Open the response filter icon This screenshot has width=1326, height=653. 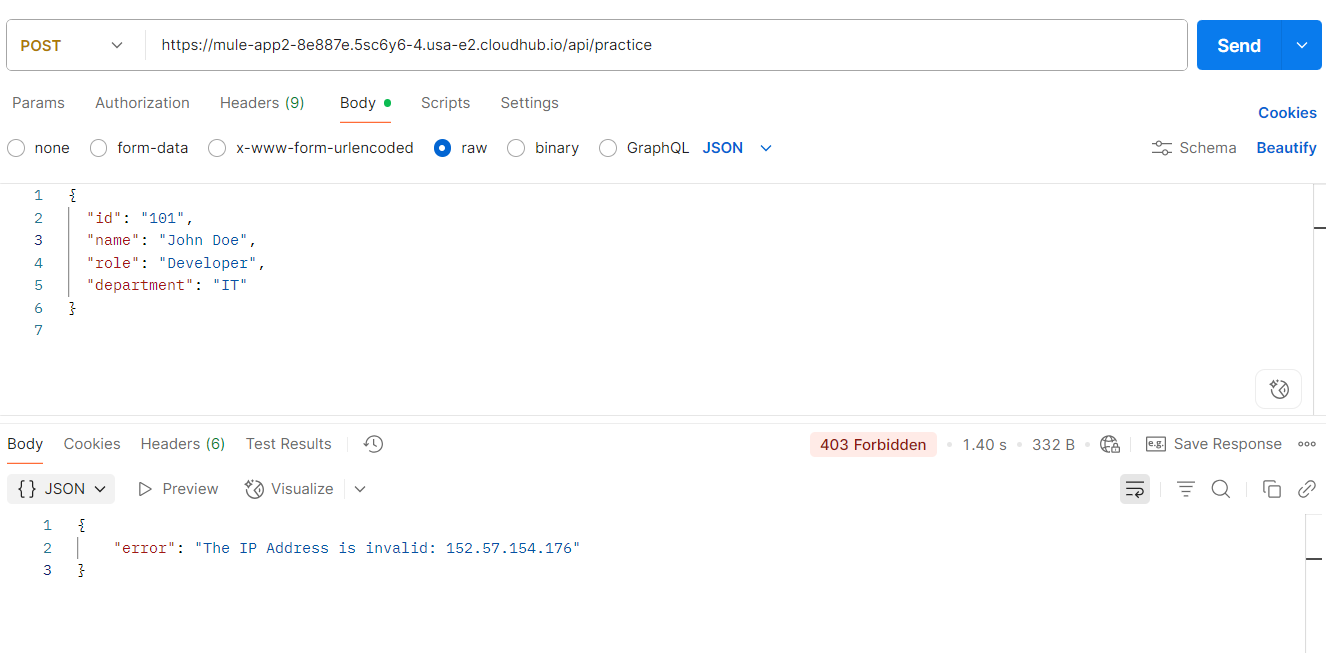click(x=1185, y=489)
